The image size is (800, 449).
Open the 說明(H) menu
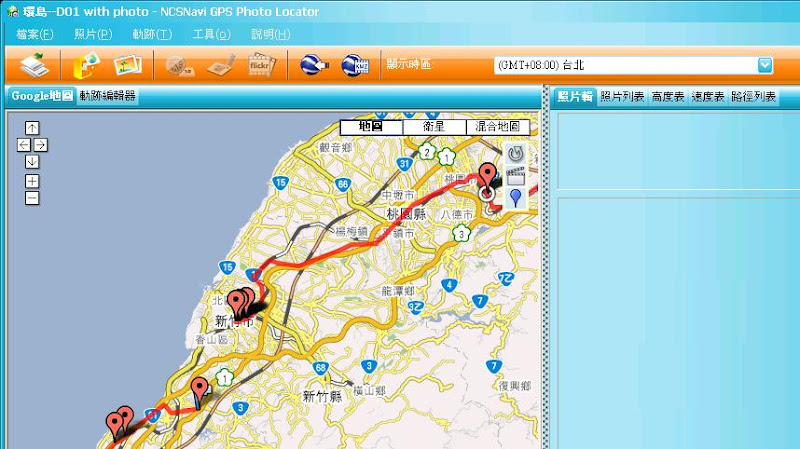270,34
